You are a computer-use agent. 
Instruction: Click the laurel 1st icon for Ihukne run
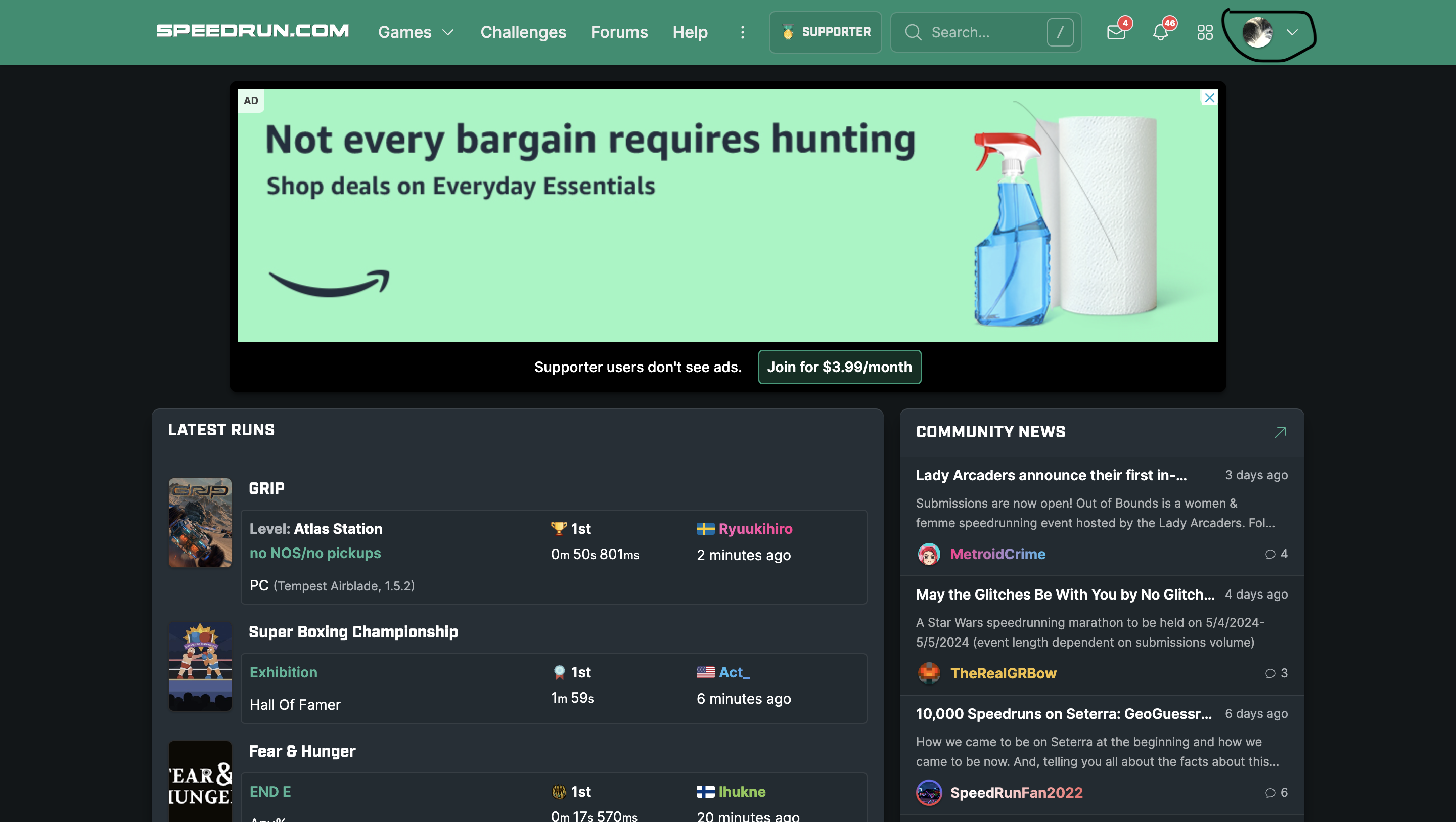click(x=559, y=792)
